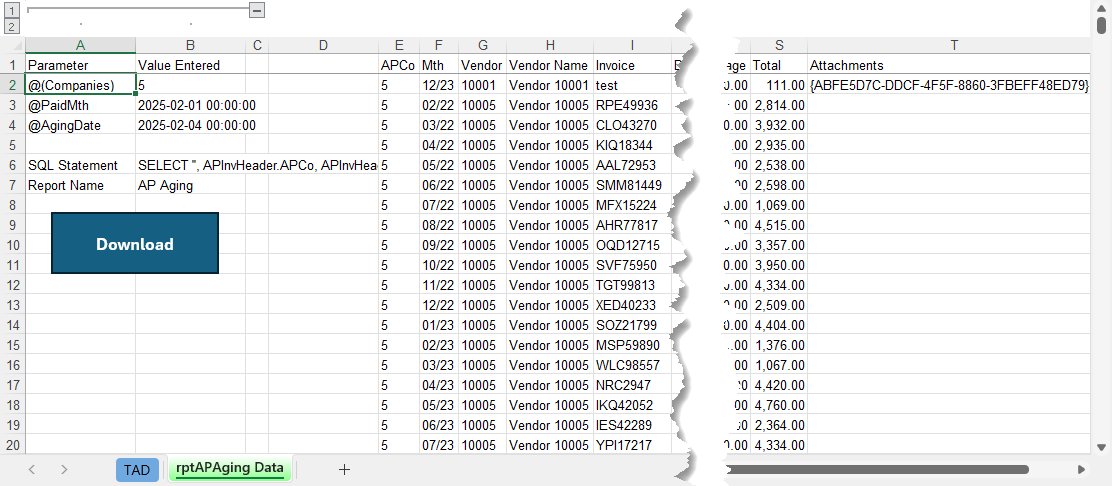The width and height of the screenshot is (1112, 486).
Task: Collapse column group with minus button
Action: point(257,10)
